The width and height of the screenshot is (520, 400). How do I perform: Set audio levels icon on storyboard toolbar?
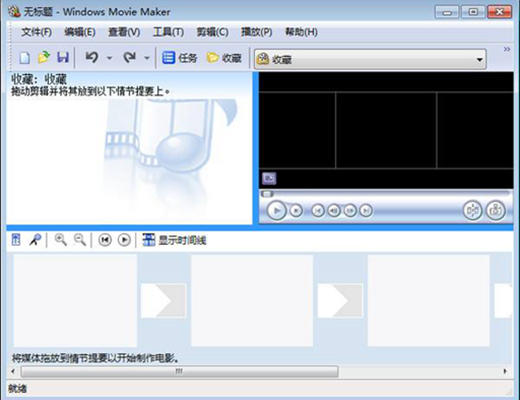(x=16, y=240)
